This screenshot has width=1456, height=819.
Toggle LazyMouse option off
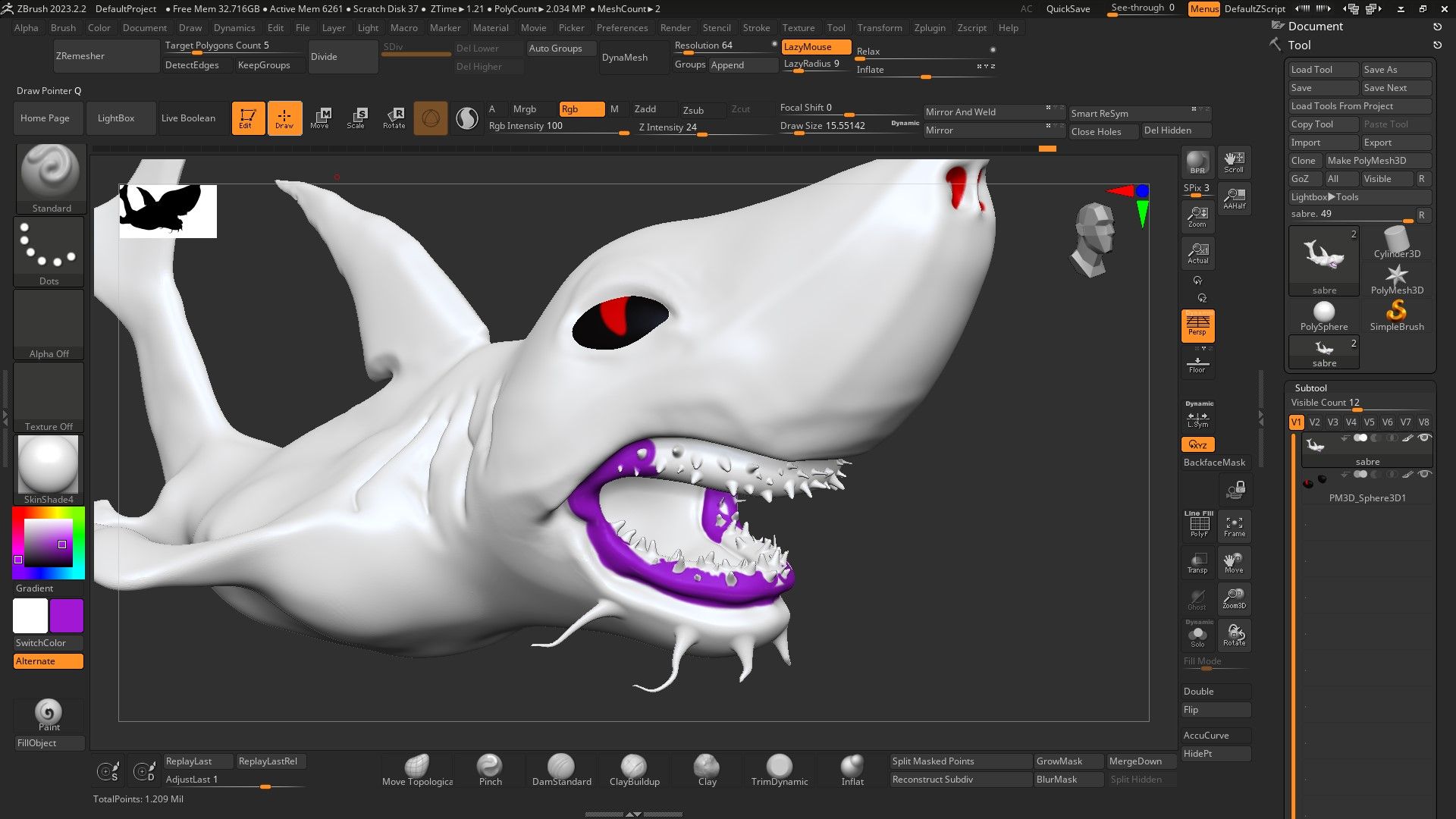(x=815, y=47)
